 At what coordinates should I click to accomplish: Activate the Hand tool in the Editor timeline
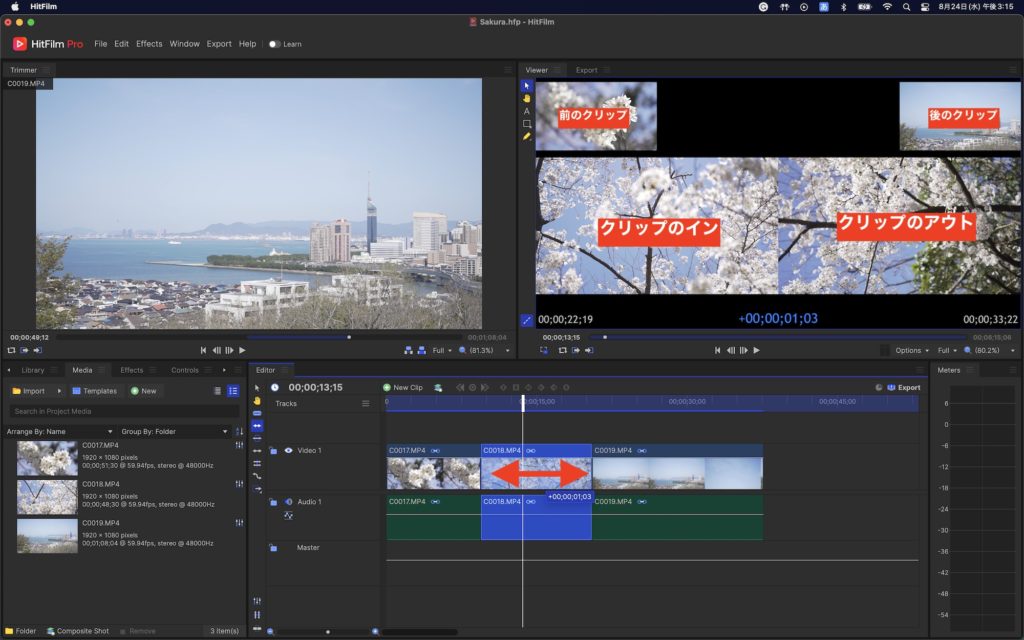(x=257, y=400)
